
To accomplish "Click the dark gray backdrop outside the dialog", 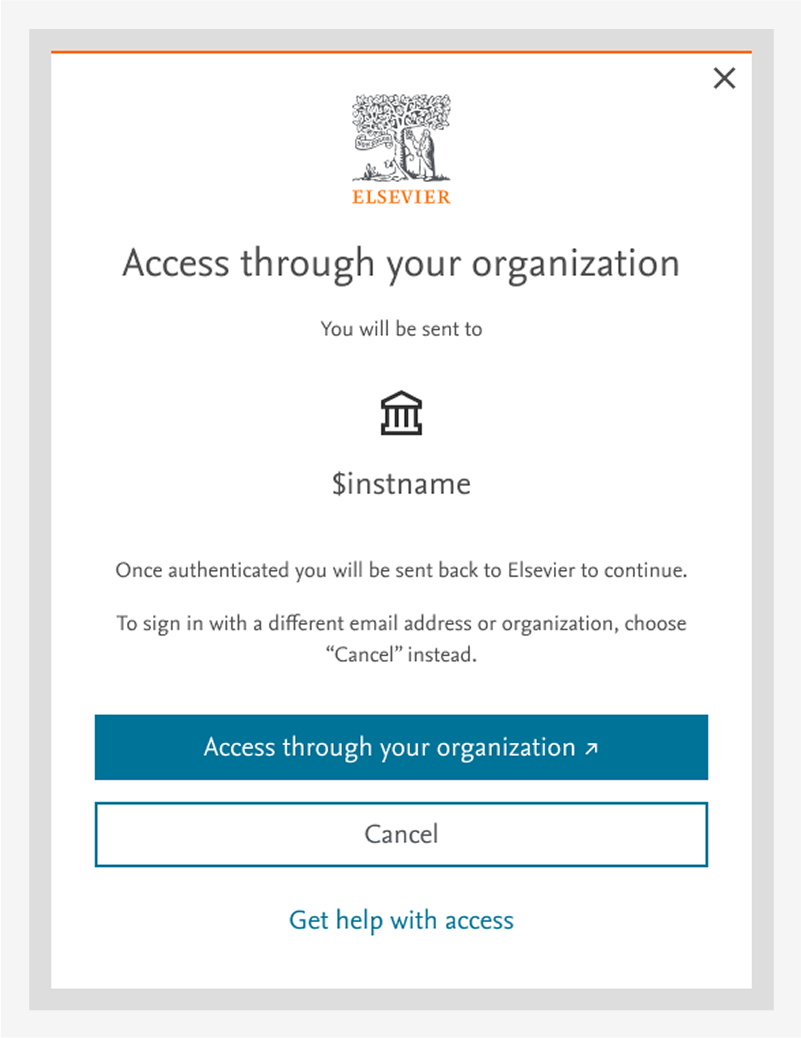I will coord(40,500).
